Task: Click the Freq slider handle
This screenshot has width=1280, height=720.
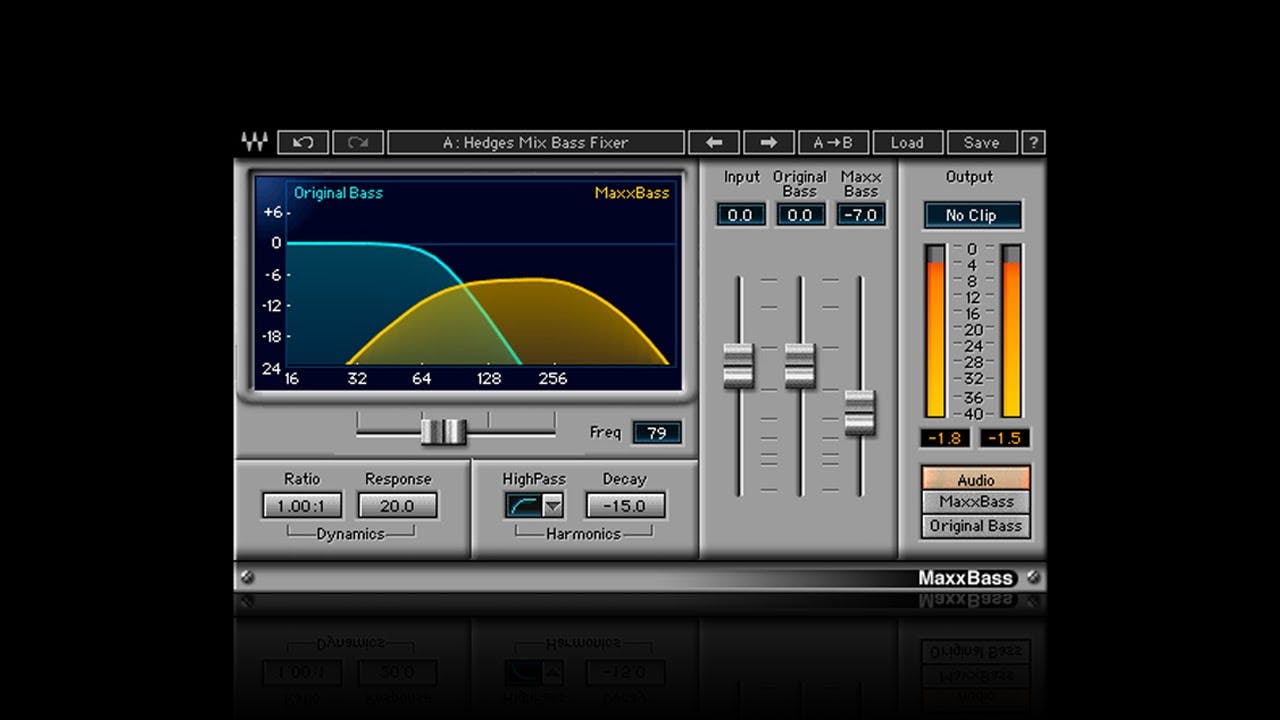Action: point(443,432)
